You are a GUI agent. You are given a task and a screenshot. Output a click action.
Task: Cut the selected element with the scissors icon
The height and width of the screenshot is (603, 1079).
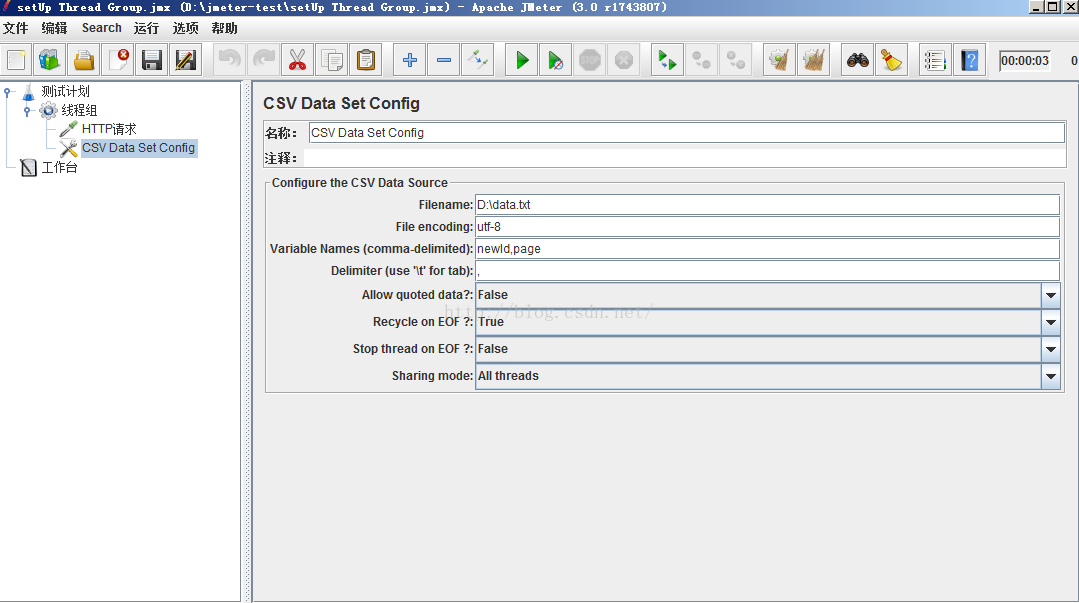(x=297, y=61)
